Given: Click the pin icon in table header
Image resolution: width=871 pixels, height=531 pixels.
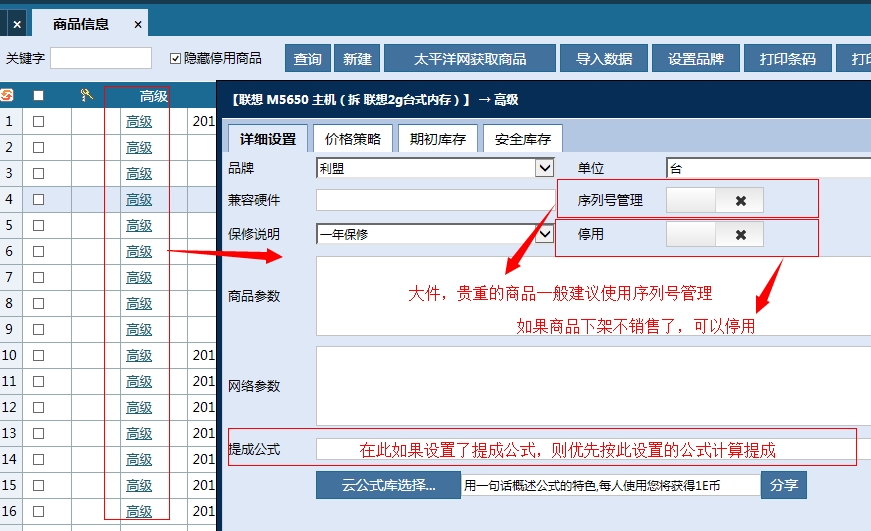Looking at the screenshot, I should coord(86,96).
